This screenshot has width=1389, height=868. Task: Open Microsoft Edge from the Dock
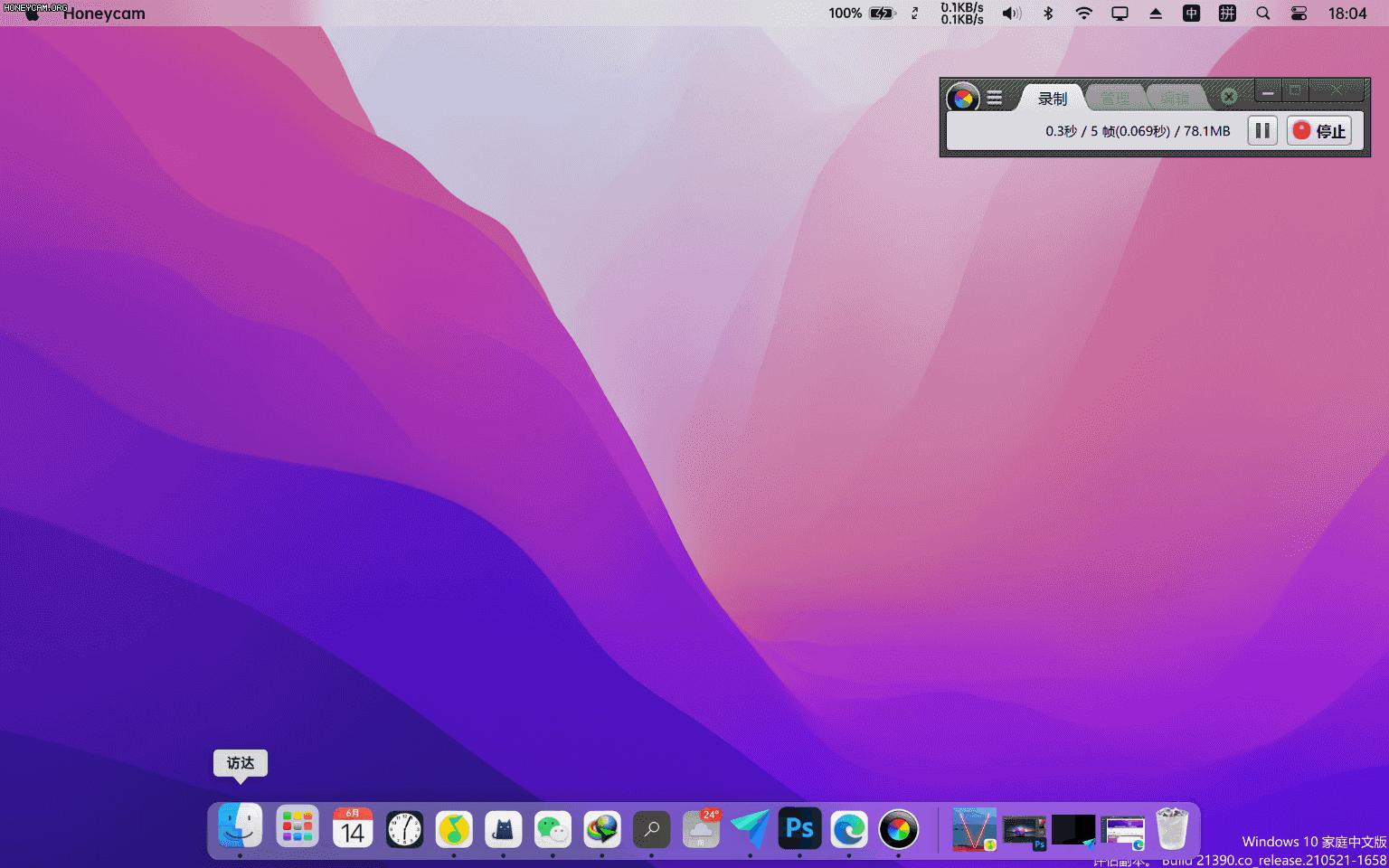point(849,828)
